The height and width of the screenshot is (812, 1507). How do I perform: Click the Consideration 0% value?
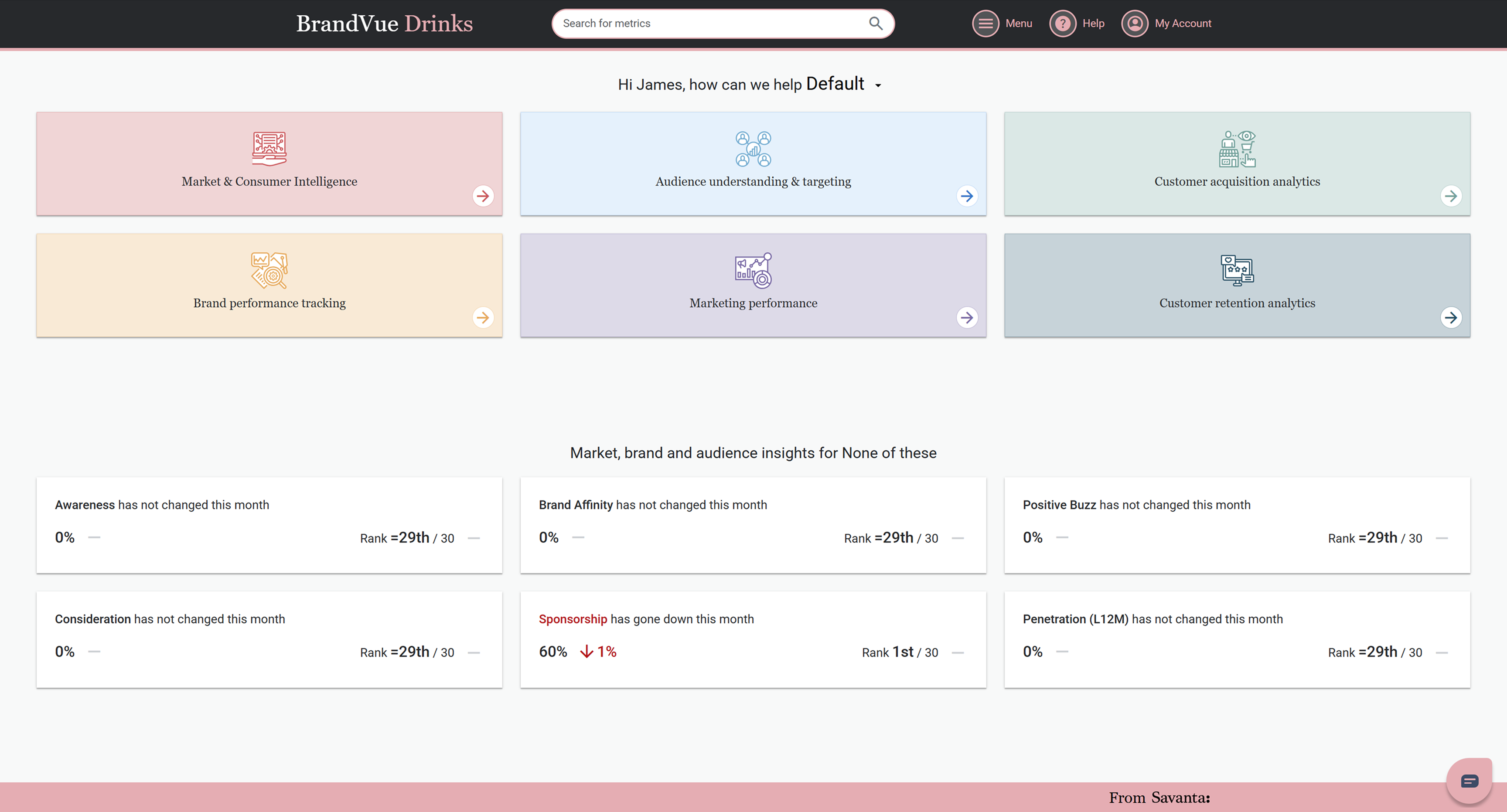65,651
